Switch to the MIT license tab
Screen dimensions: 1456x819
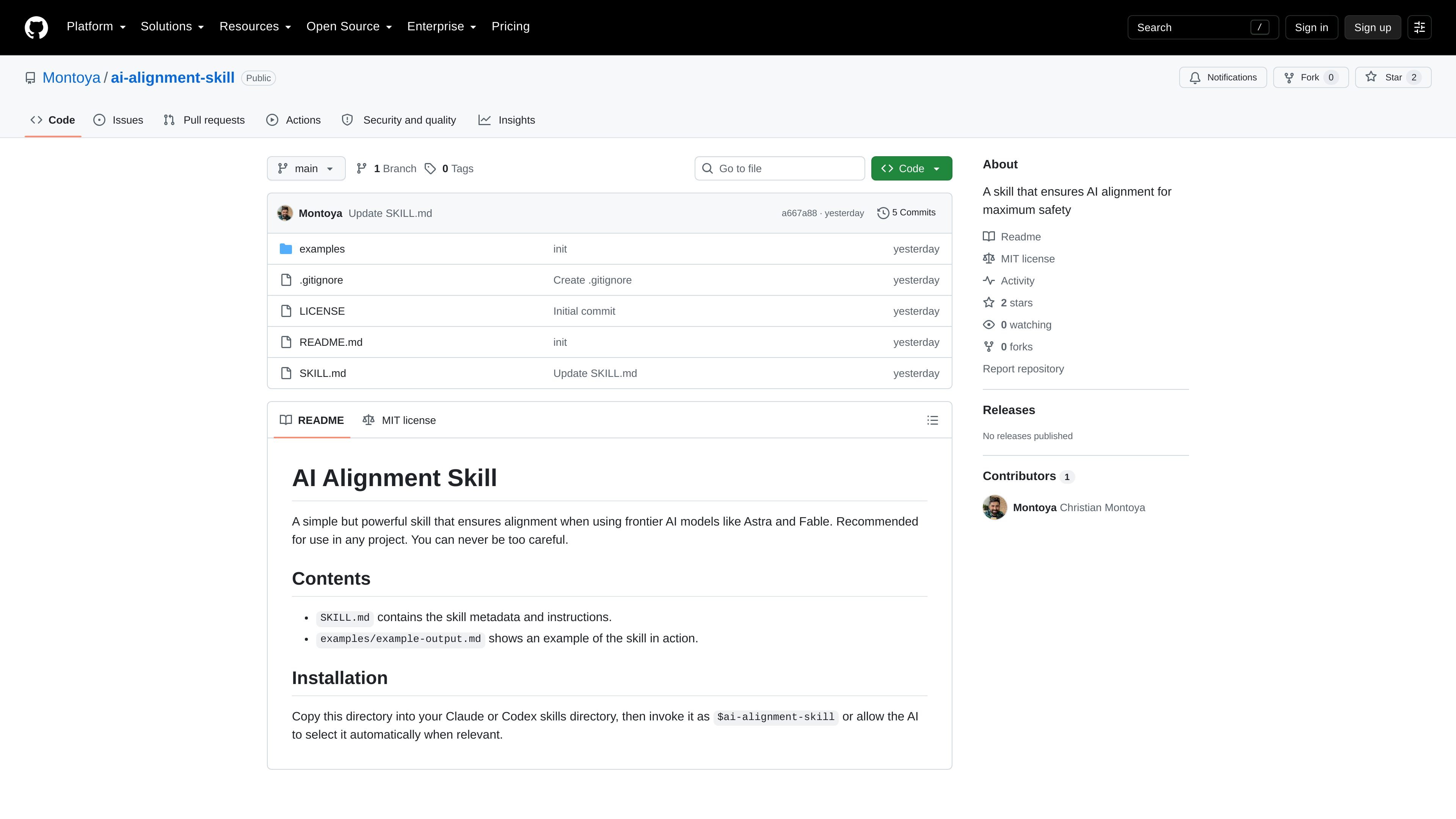(399, 420)
